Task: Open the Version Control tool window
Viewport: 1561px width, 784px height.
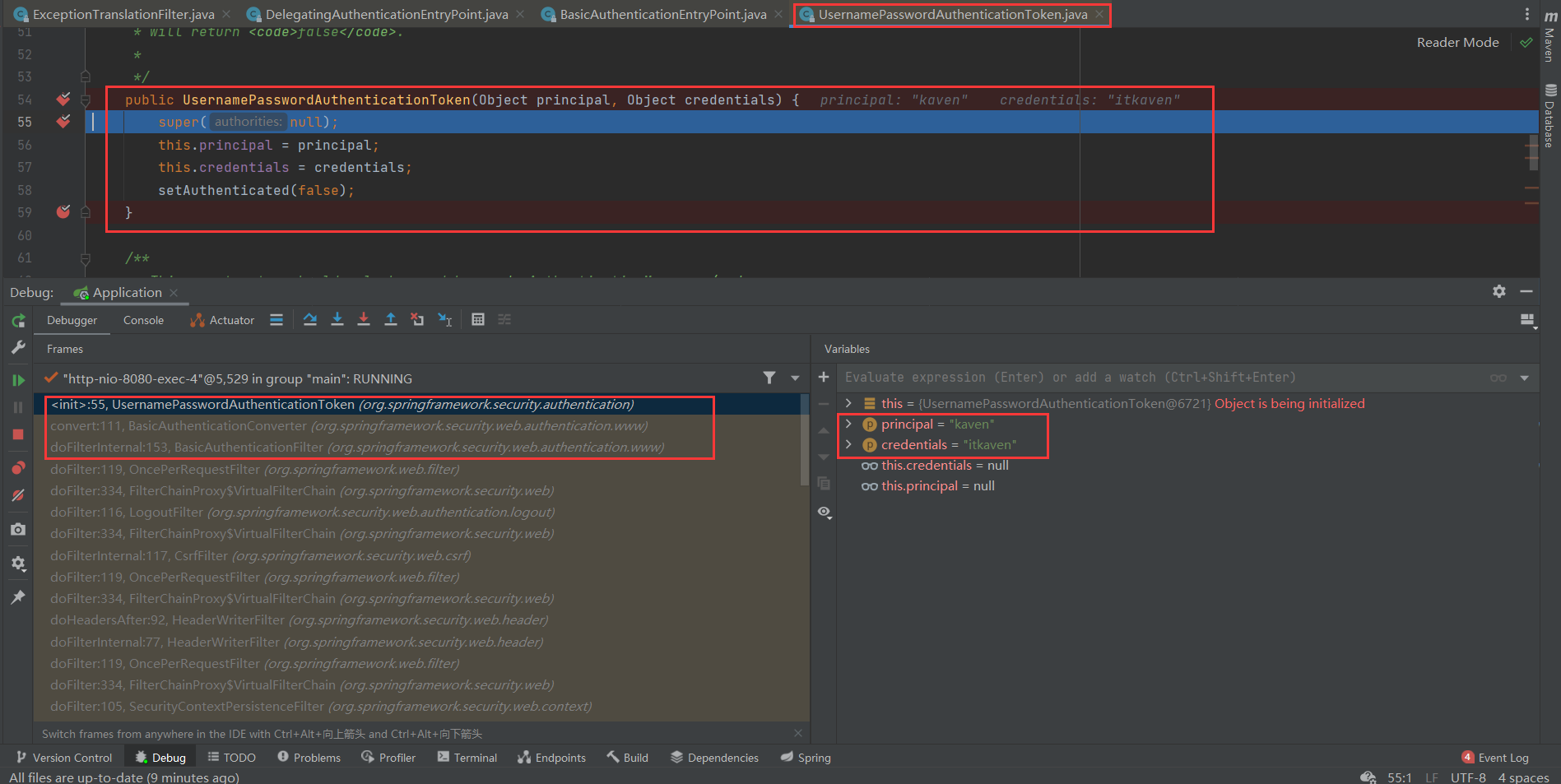Action: 63,758
